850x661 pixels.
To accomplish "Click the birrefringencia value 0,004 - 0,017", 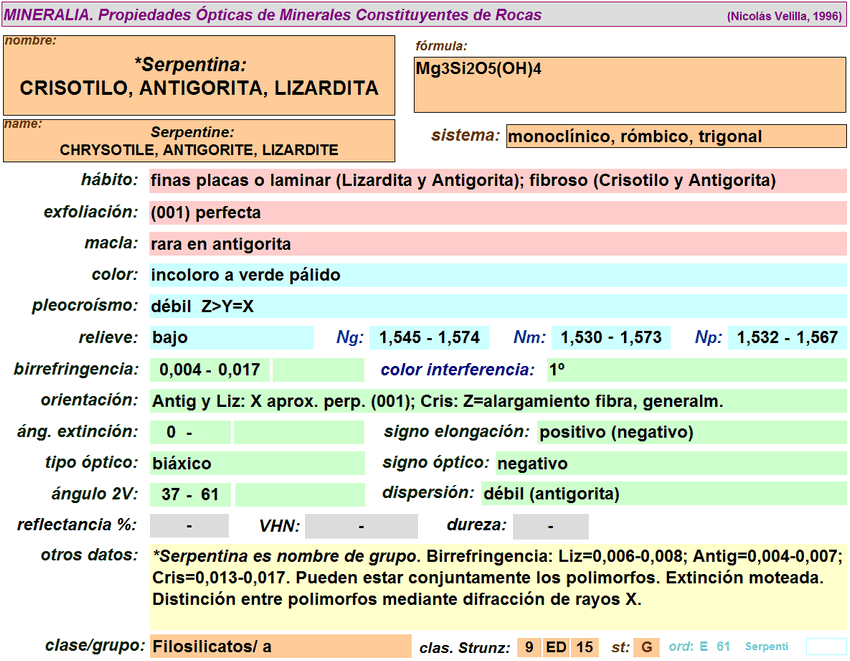I will [x=209, y=370].
